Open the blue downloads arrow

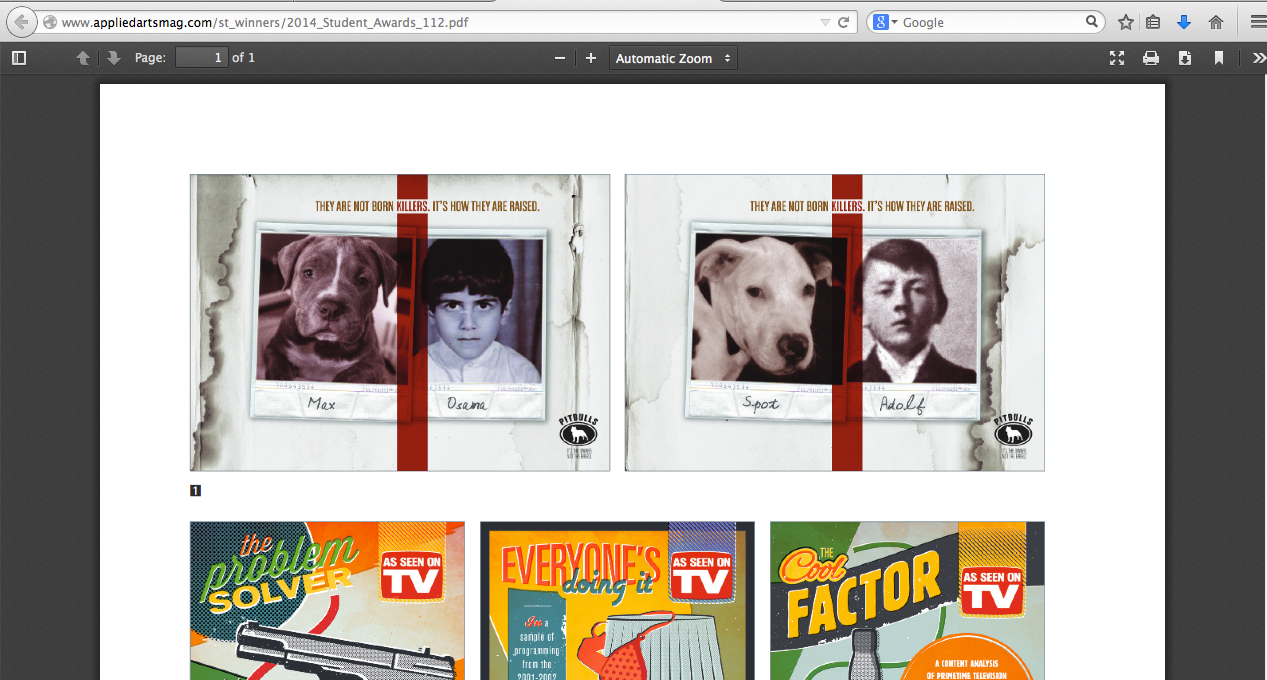[1184, 22]
